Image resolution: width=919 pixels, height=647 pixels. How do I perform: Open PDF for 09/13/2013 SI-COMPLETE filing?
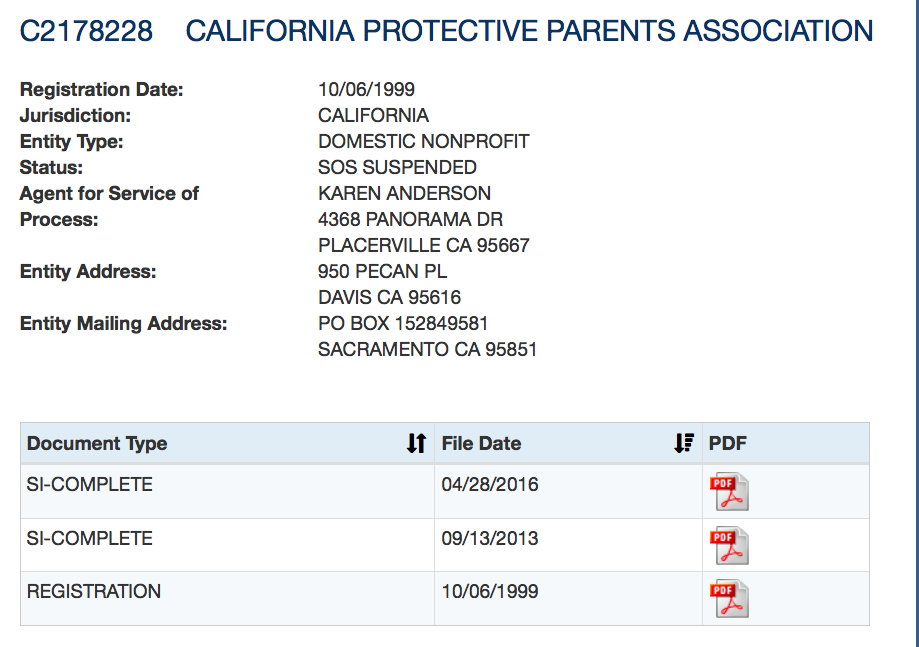728,545
